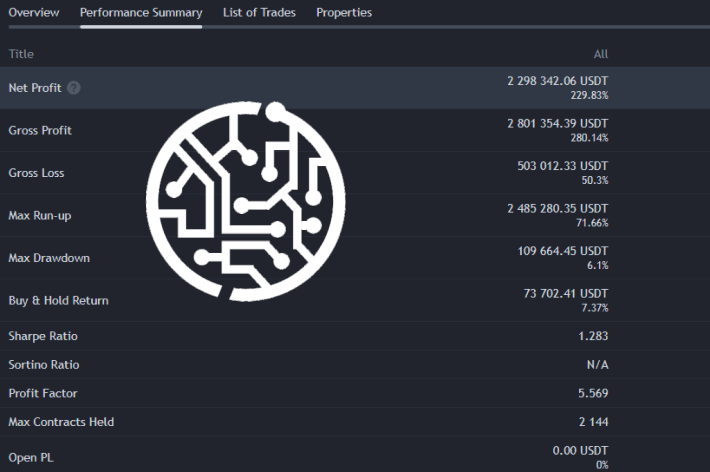The width and height of the screenshot is (710, 472).
Task: Click the circuit board logo watermark
Action: 245,201
